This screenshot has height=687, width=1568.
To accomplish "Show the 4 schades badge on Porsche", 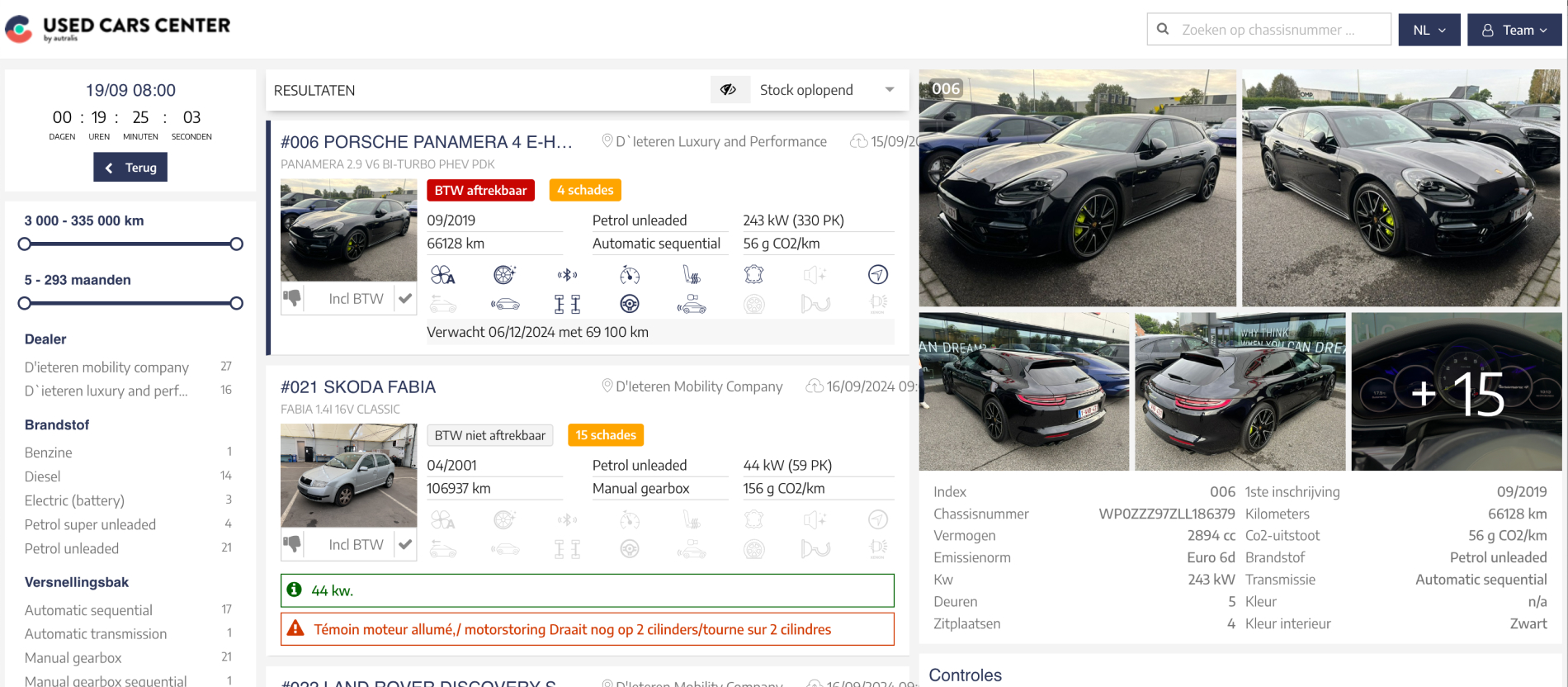I will 585,190.
